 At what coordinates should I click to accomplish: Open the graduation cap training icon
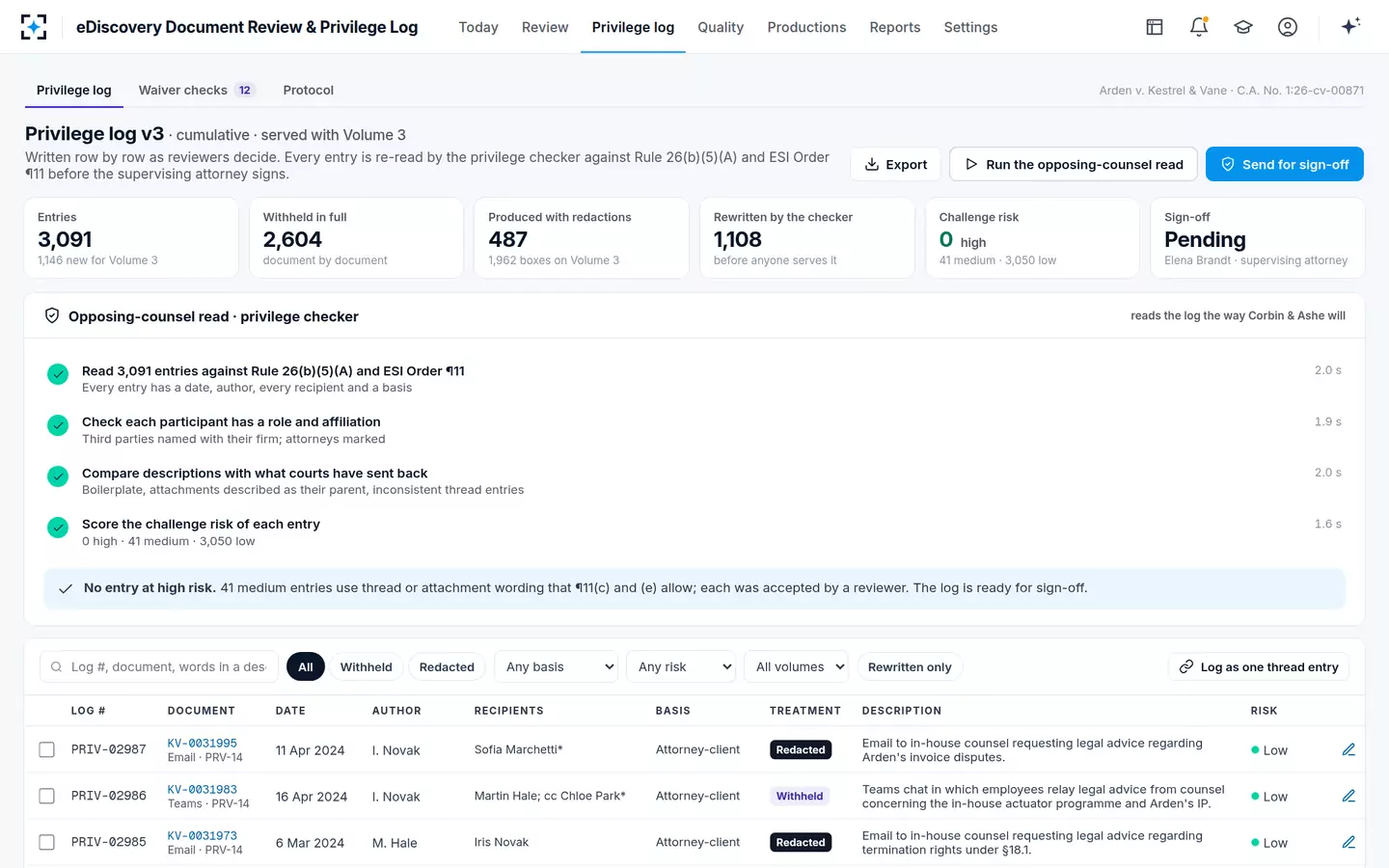coord(1243,27)
